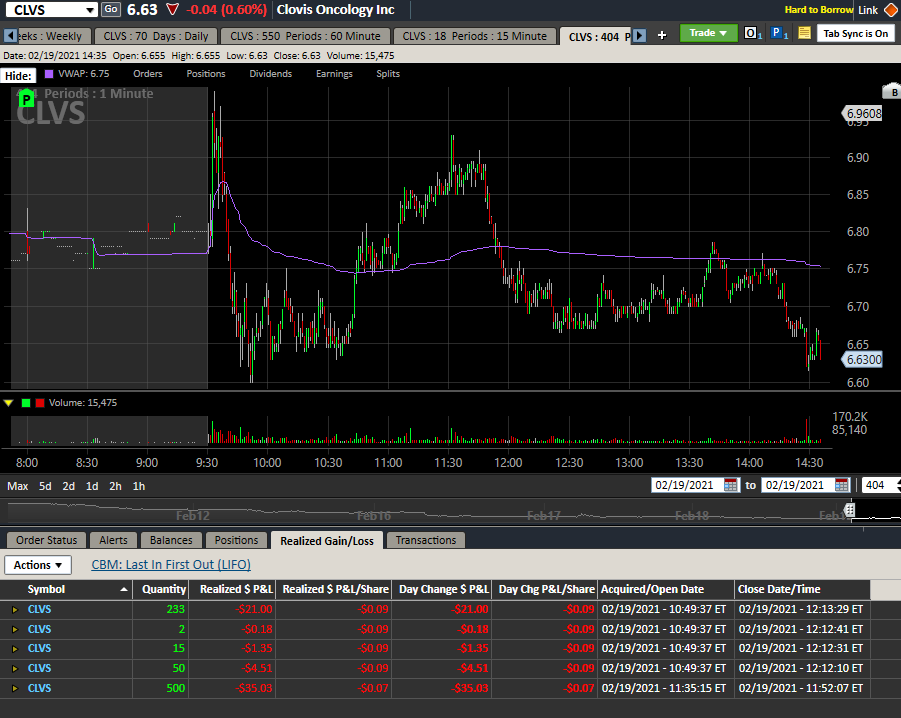Toggle Earnings display on chart
Image resolution: width=901 pixels, height=718 pixels.
click(x=334, y=74)
